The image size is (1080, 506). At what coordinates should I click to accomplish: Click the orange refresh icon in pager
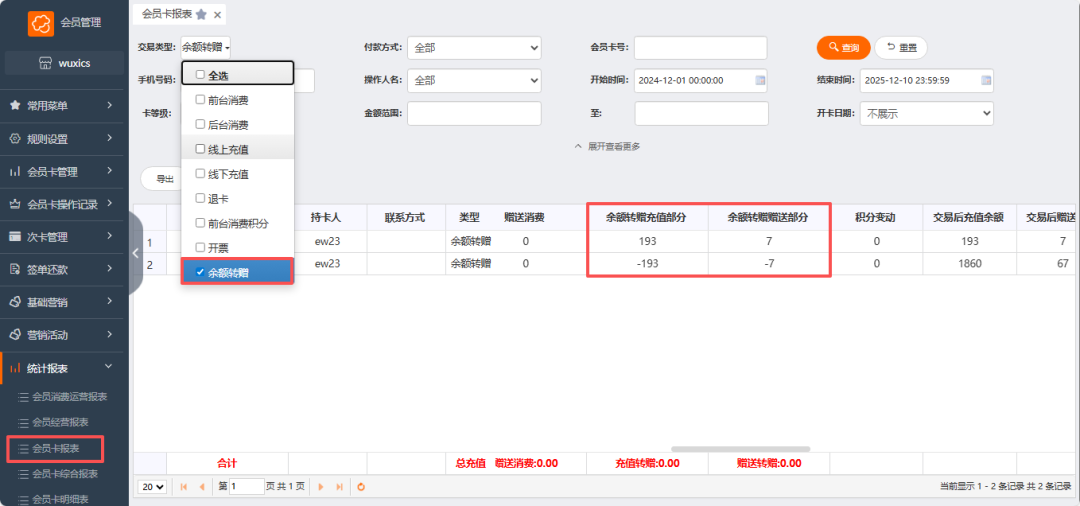click(361, 487)
